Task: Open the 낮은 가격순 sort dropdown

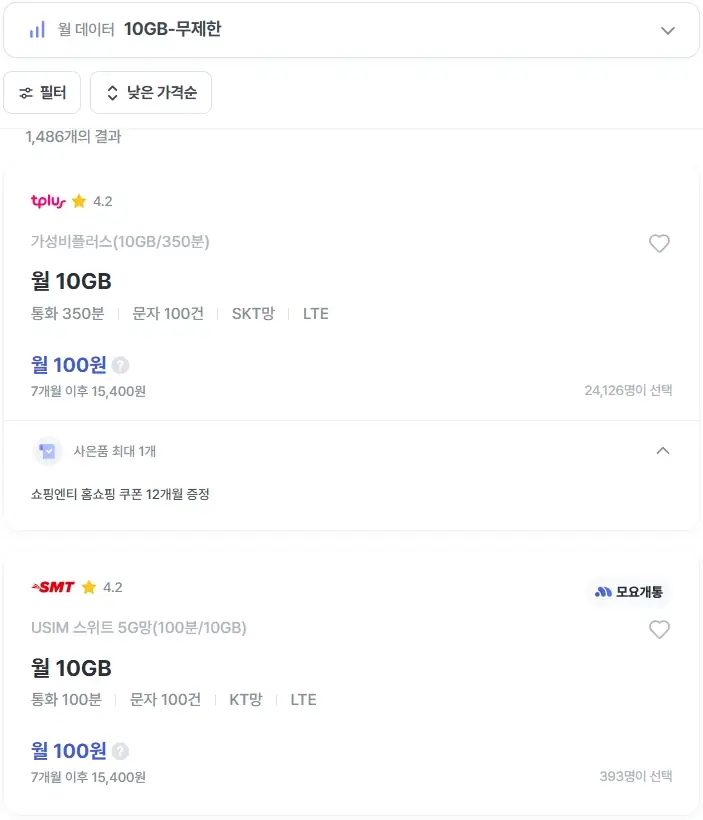Action: (151, 93)
